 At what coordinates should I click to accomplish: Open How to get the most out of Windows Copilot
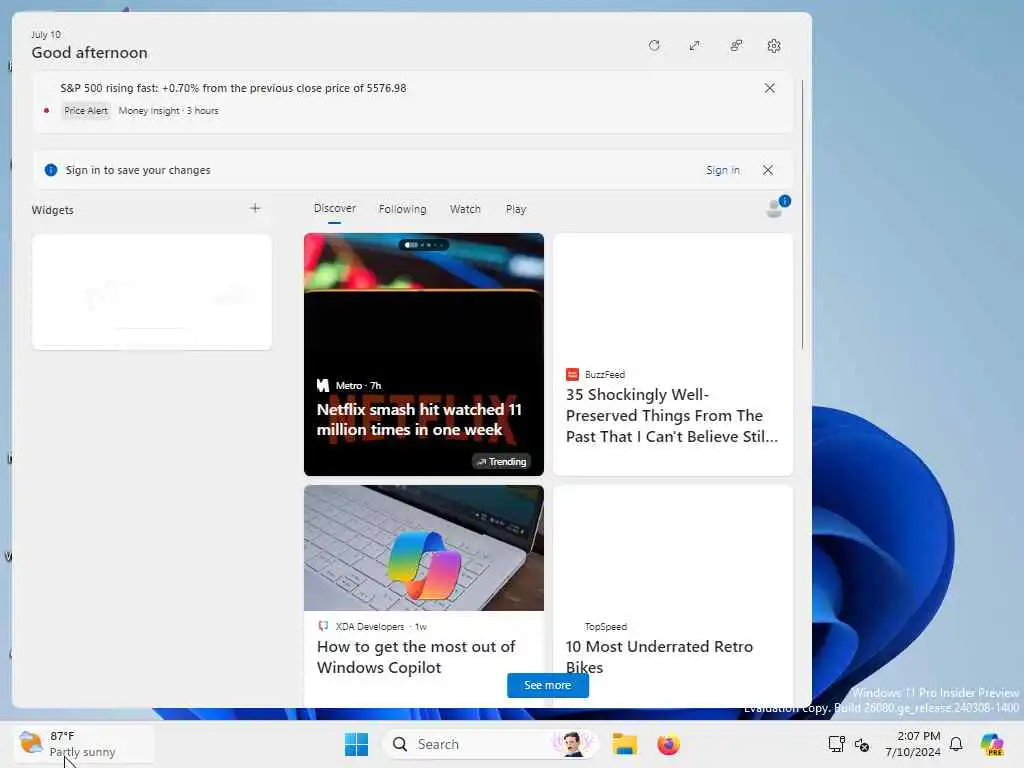point(416,657)
